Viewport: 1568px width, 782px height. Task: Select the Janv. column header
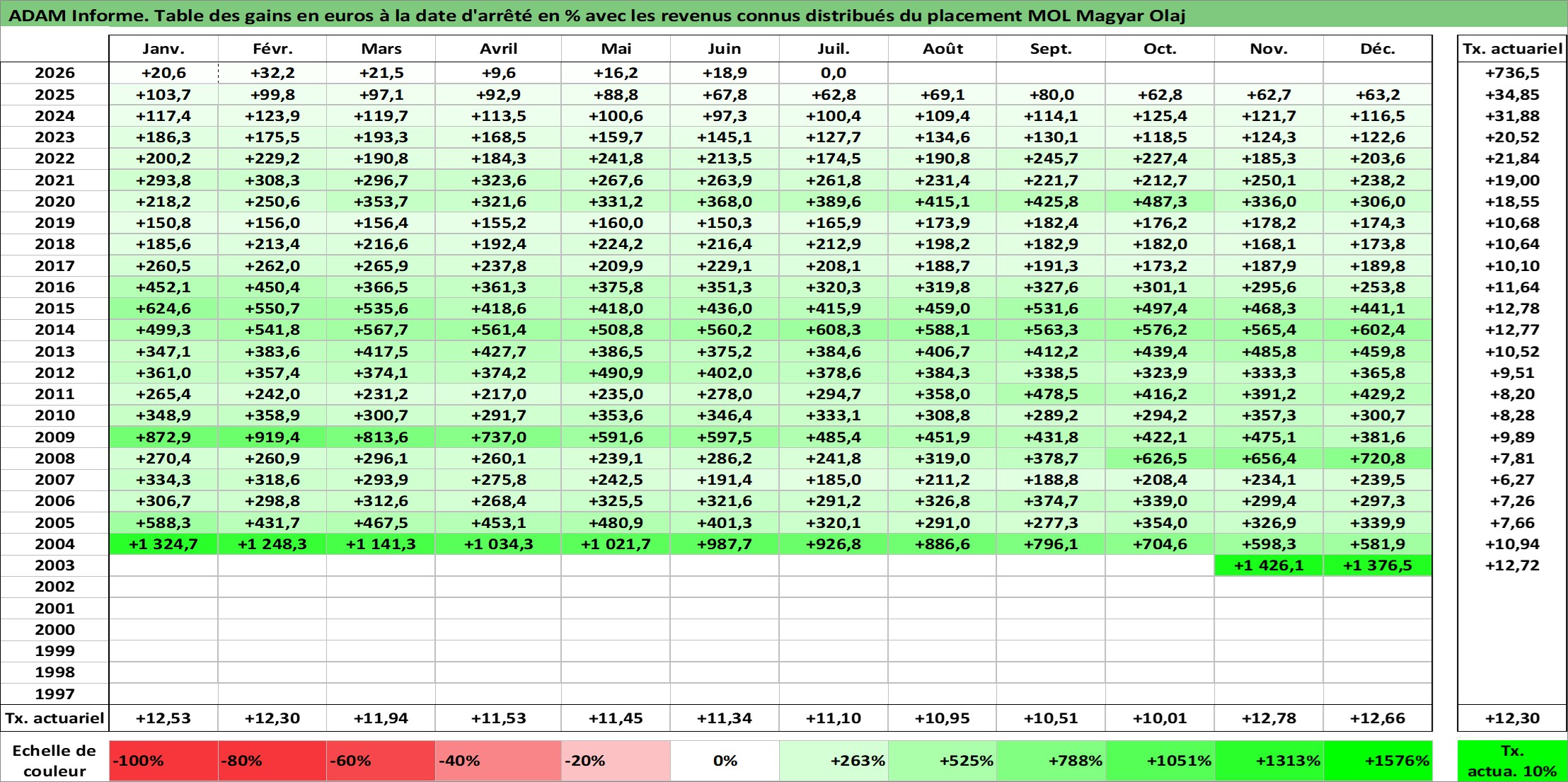pyautogui.click(x=163, y=49)
